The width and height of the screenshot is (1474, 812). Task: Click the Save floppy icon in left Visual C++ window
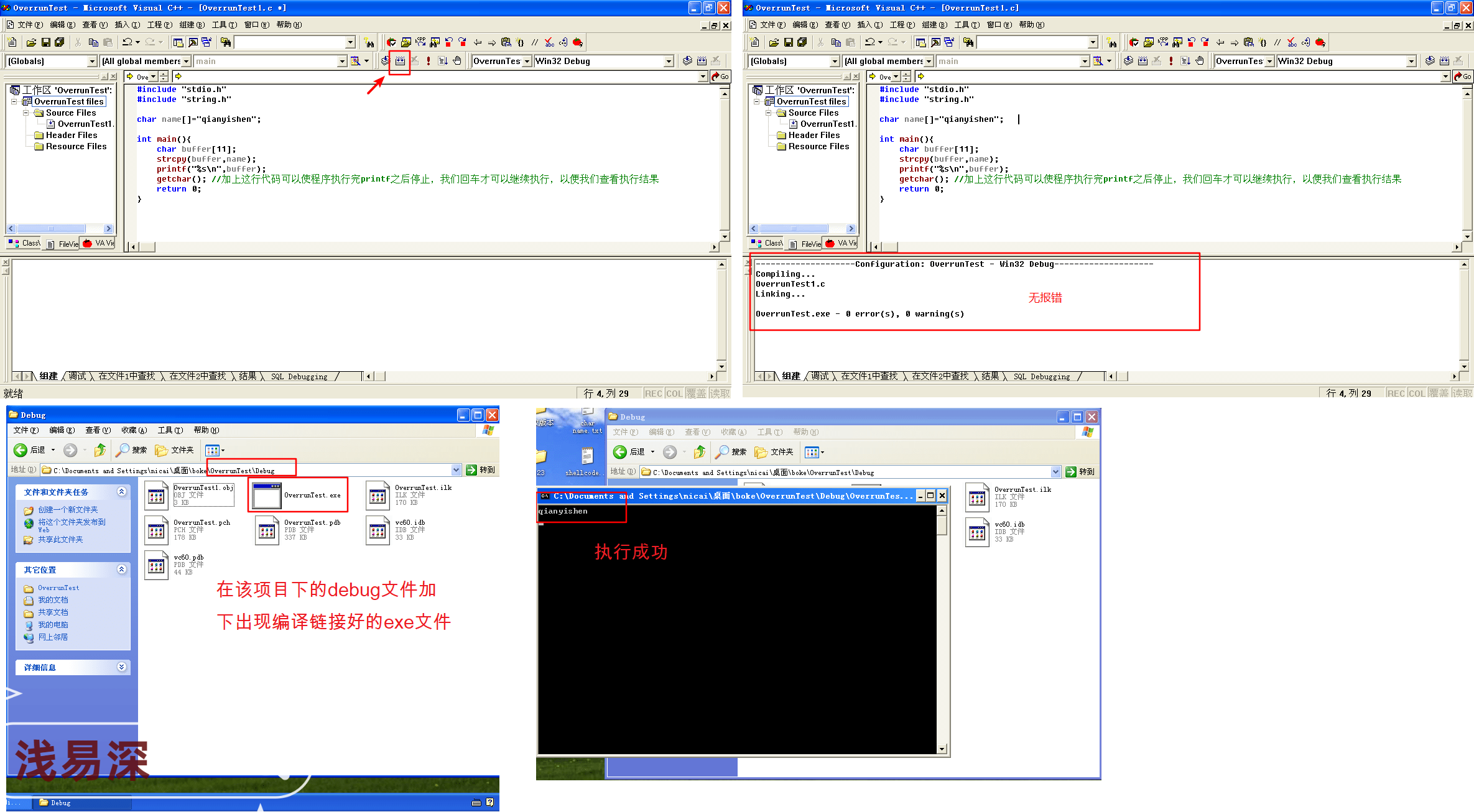pyautogui.click(x=45, y=42)
